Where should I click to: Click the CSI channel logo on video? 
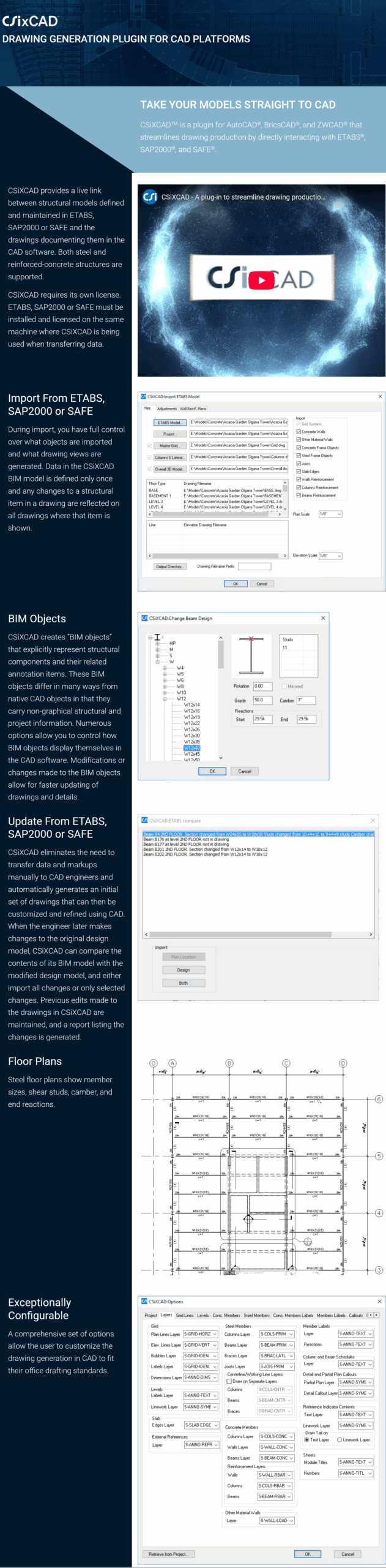point(150,197)
